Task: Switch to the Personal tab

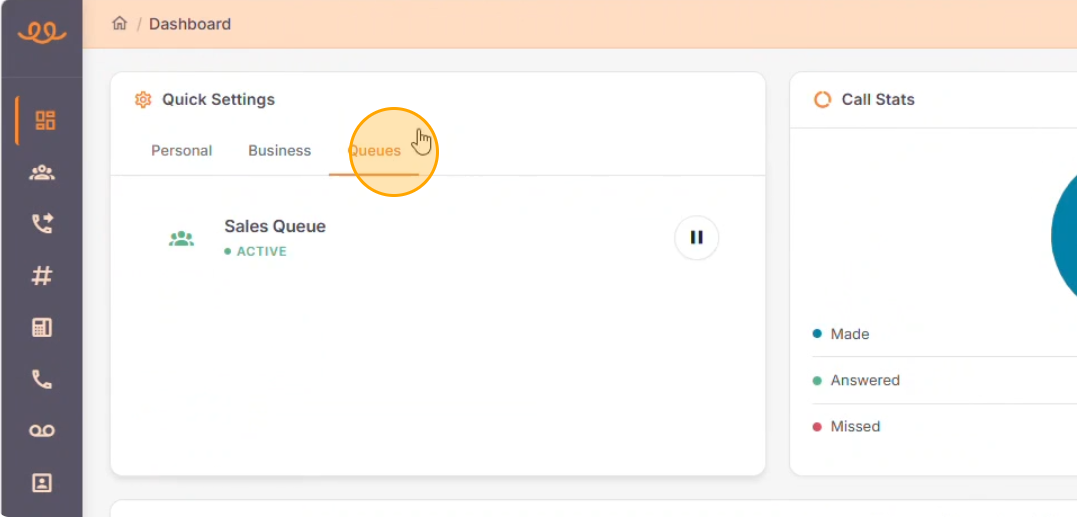Action: click(x=182, y=150)
